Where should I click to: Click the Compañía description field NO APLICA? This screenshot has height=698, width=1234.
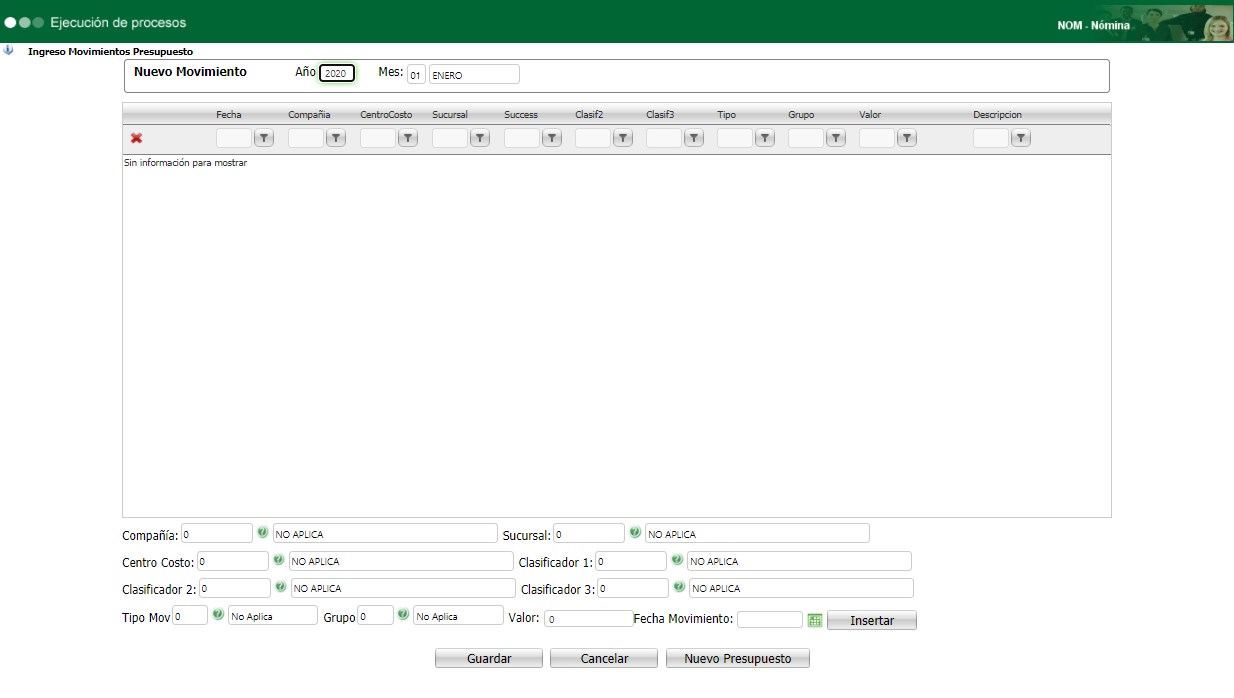click(x=385, y=534)
